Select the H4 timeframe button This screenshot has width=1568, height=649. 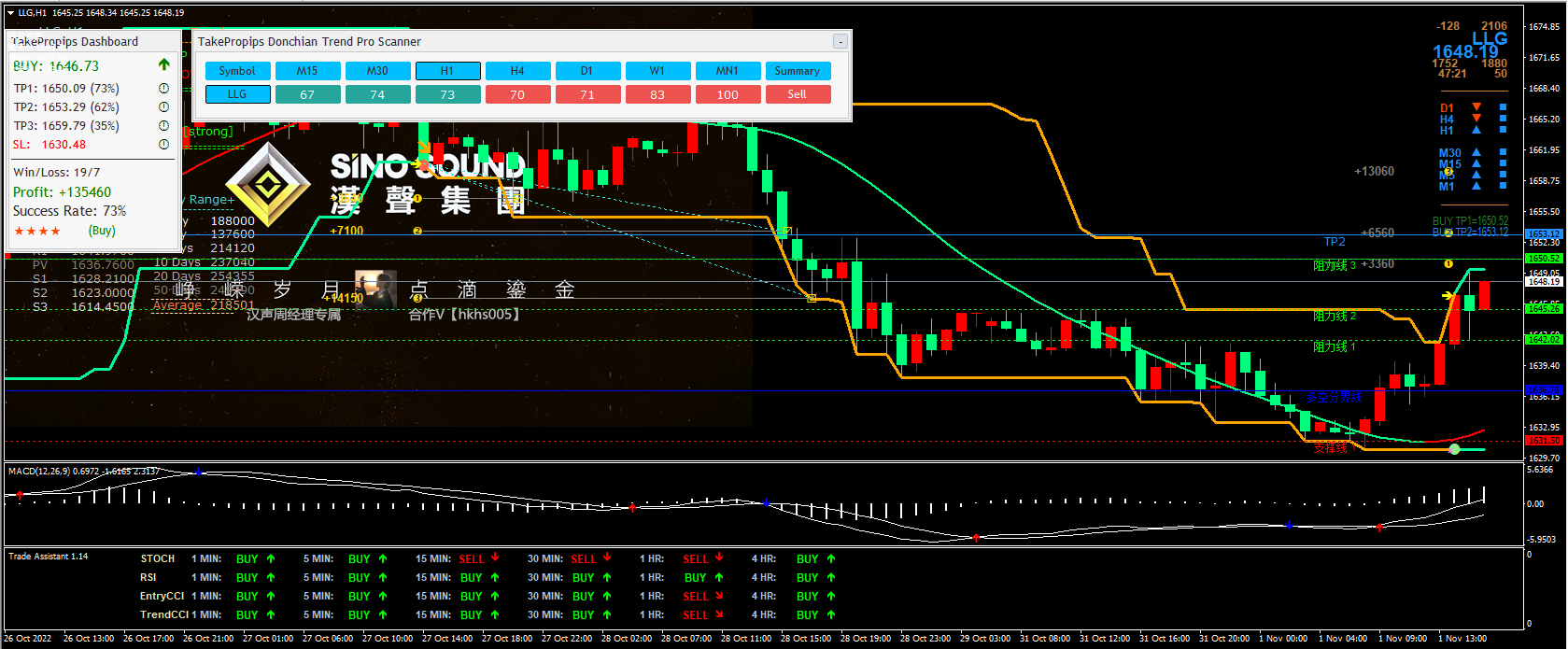pos(517,71)
